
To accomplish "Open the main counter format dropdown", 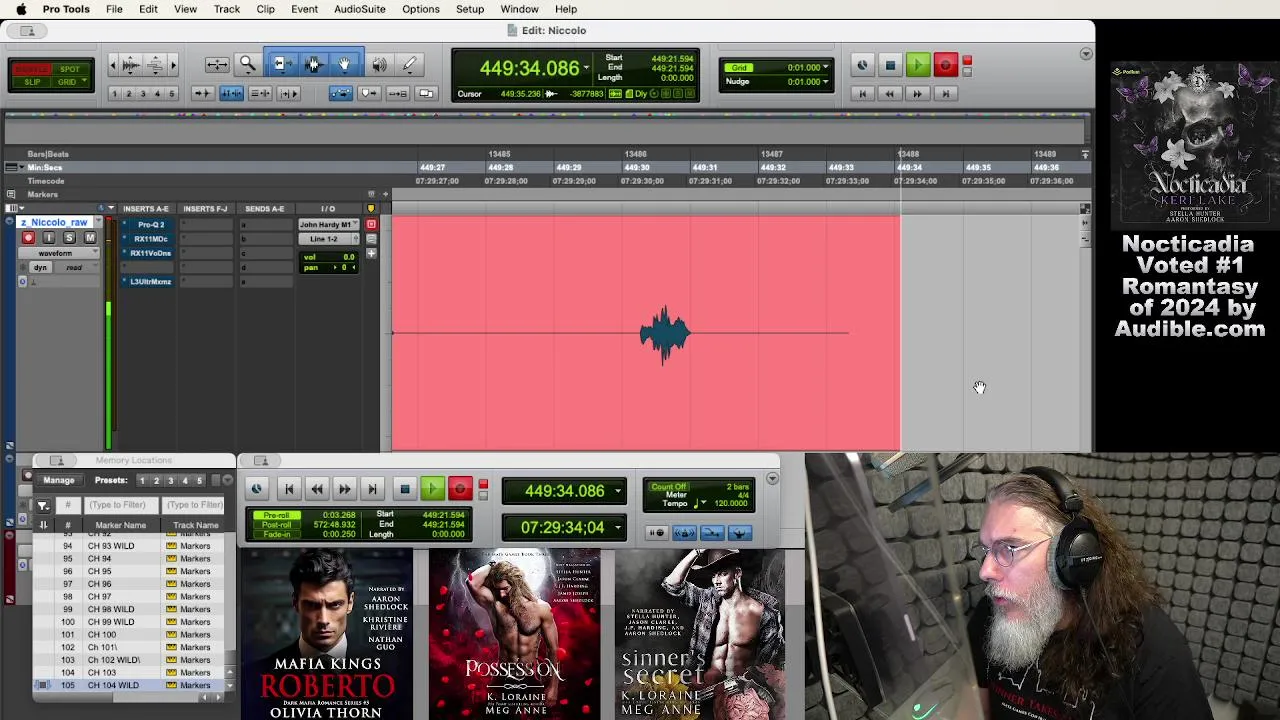I will [x=587, y=68].
